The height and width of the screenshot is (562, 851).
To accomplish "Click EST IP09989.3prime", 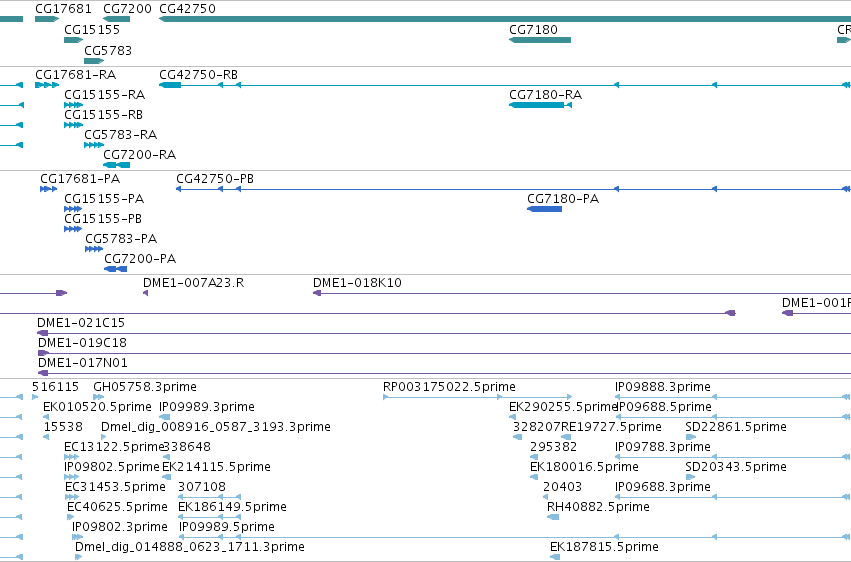I will pyautogui.click(x=164, y=417).
